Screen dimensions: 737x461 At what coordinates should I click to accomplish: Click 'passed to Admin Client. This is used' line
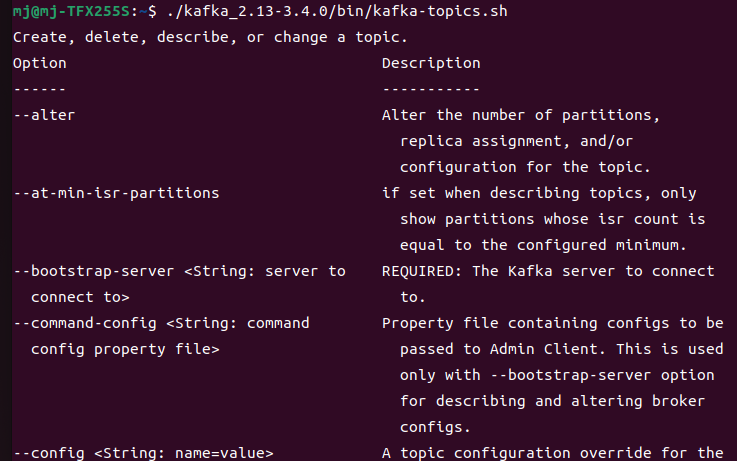coord(561,350)
